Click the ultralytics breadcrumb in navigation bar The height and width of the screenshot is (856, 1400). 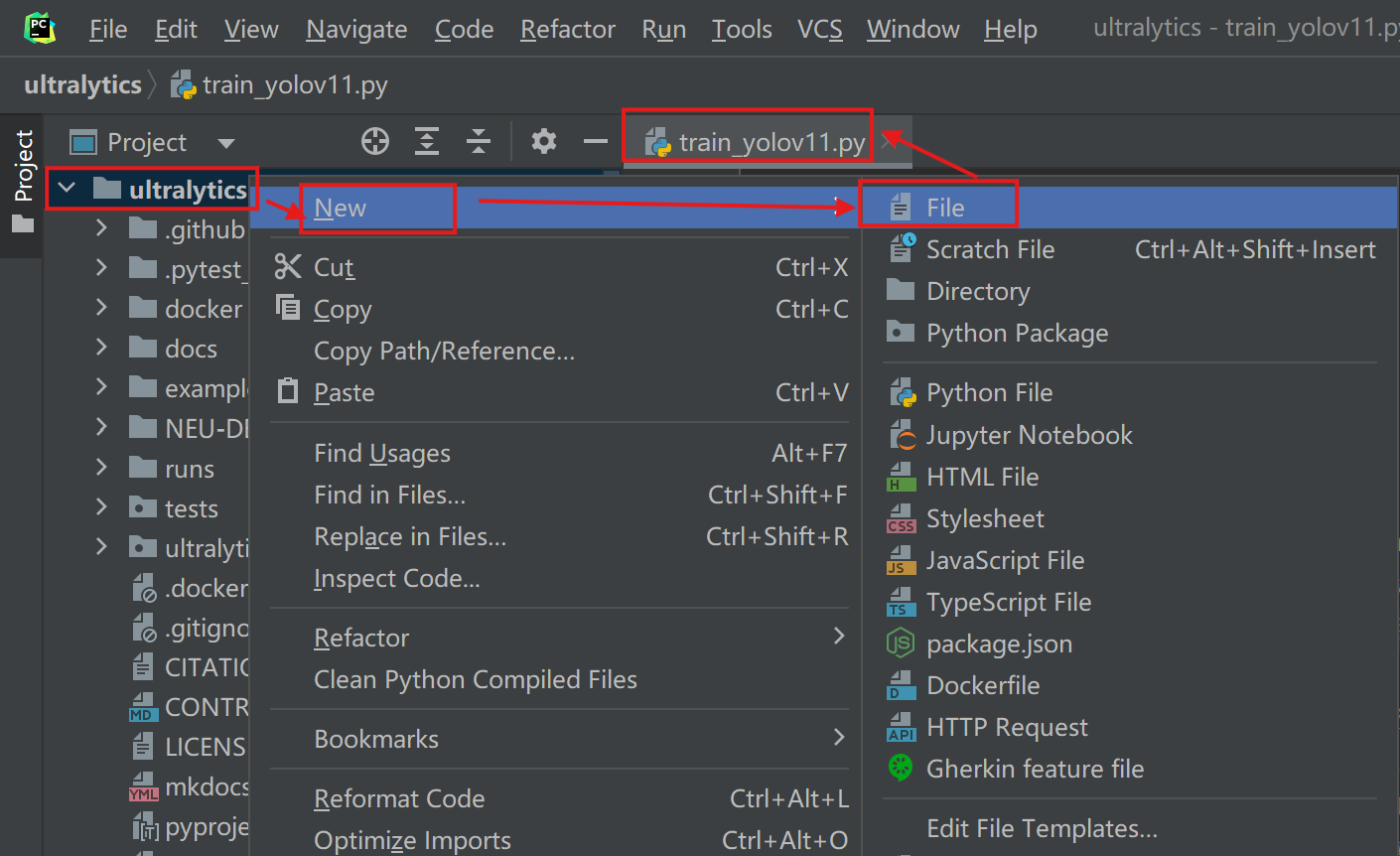[82, 85]
